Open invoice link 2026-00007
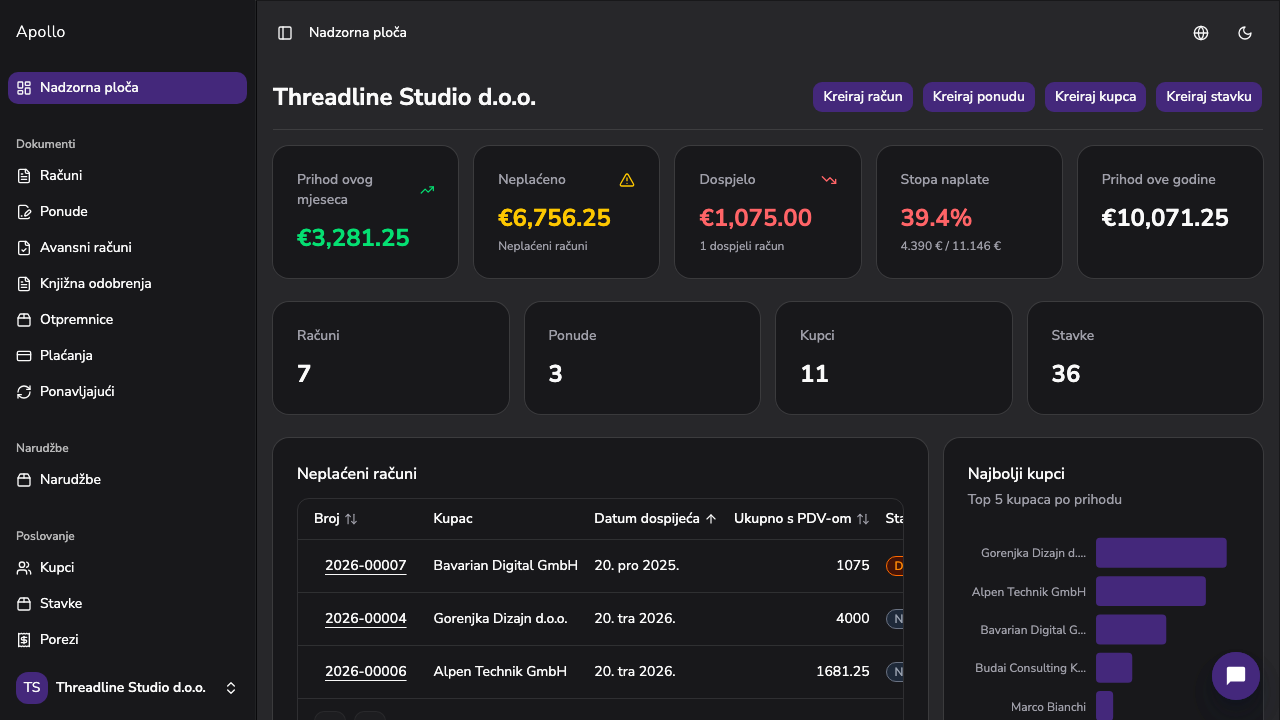Viewport: 1280px width, 720px height. [x=366, y=566]
